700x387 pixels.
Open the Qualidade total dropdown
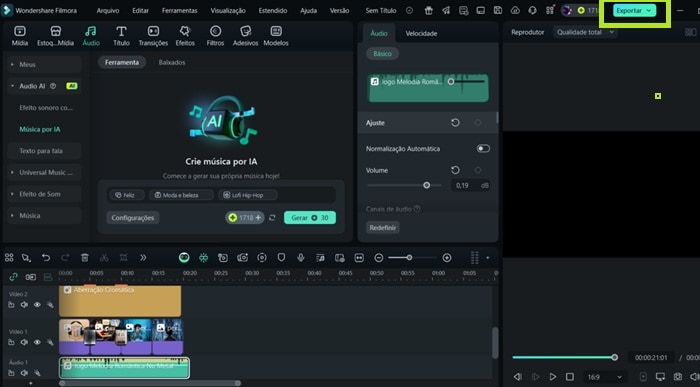coord(585,32)
